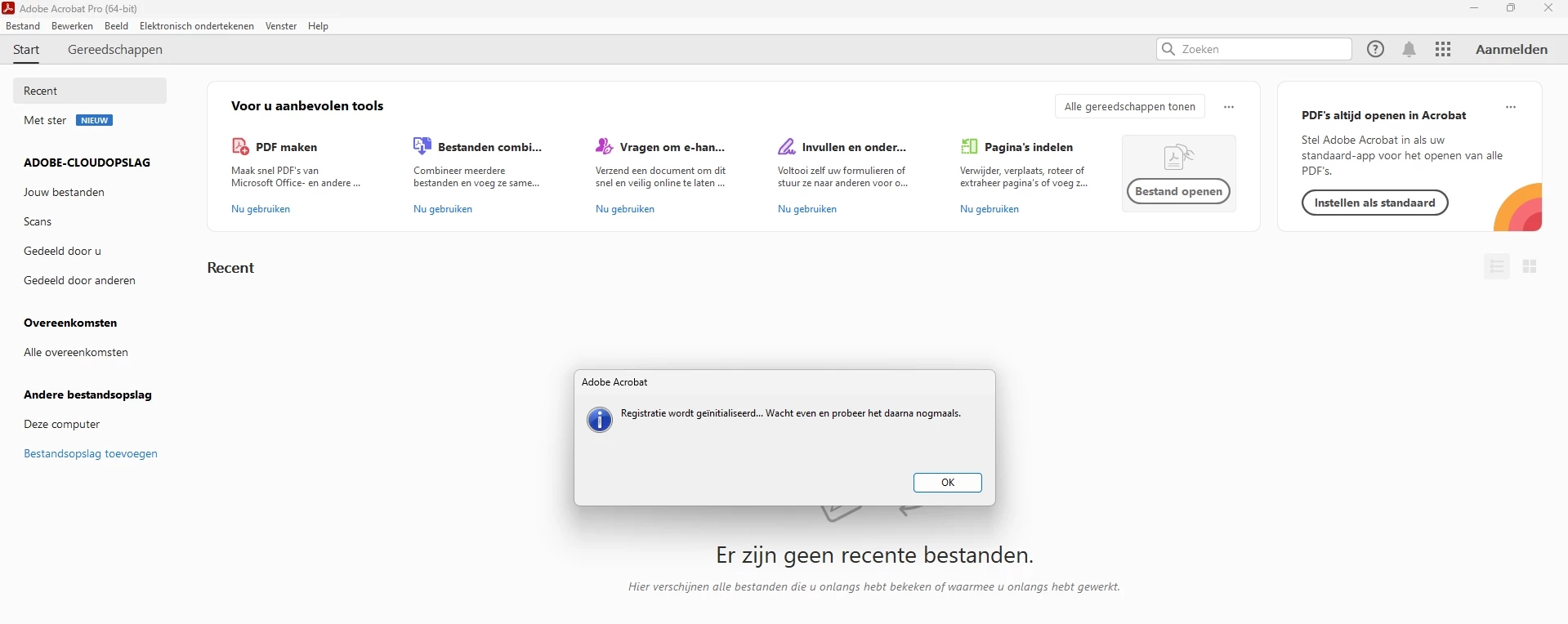Switch to the Start tab
Viewport: 1568px width, 624px height.
click(26, 50)
